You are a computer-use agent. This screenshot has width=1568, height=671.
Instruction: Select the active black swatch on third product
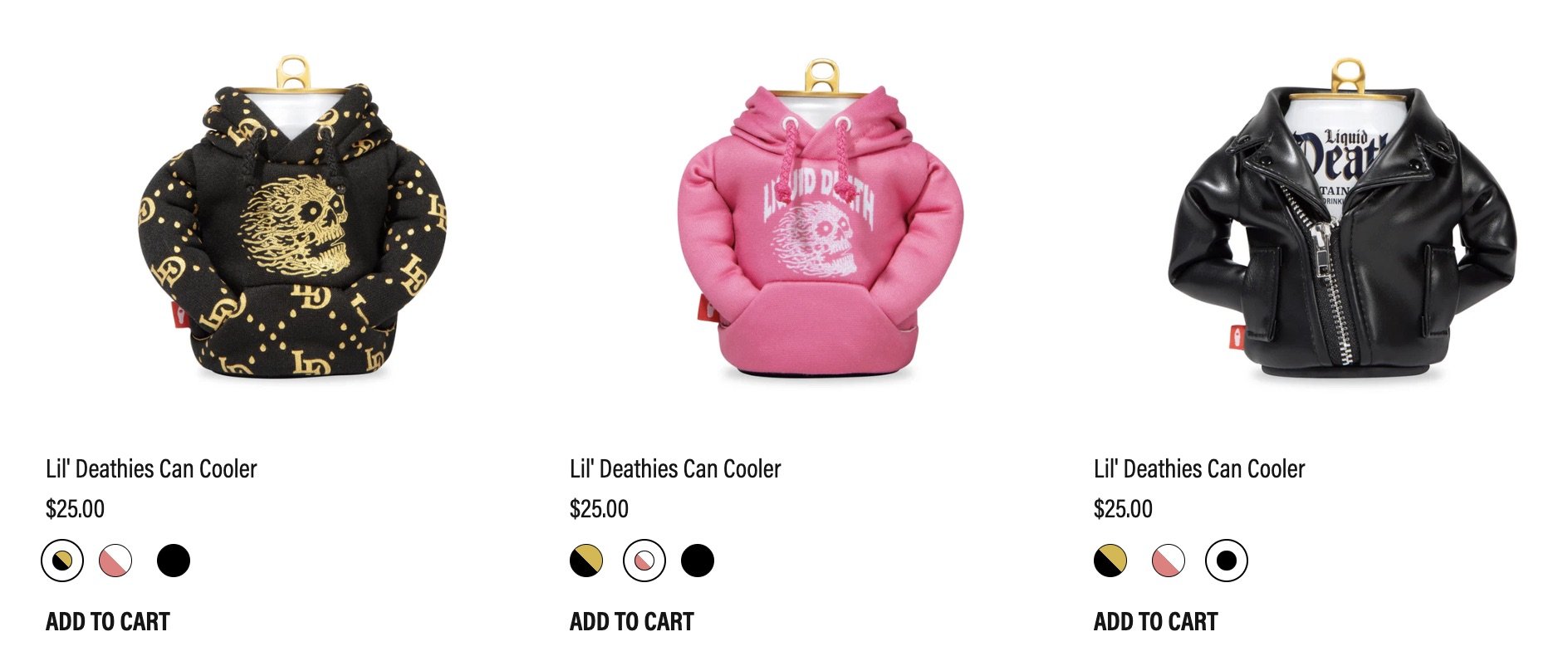point(1227,561)
